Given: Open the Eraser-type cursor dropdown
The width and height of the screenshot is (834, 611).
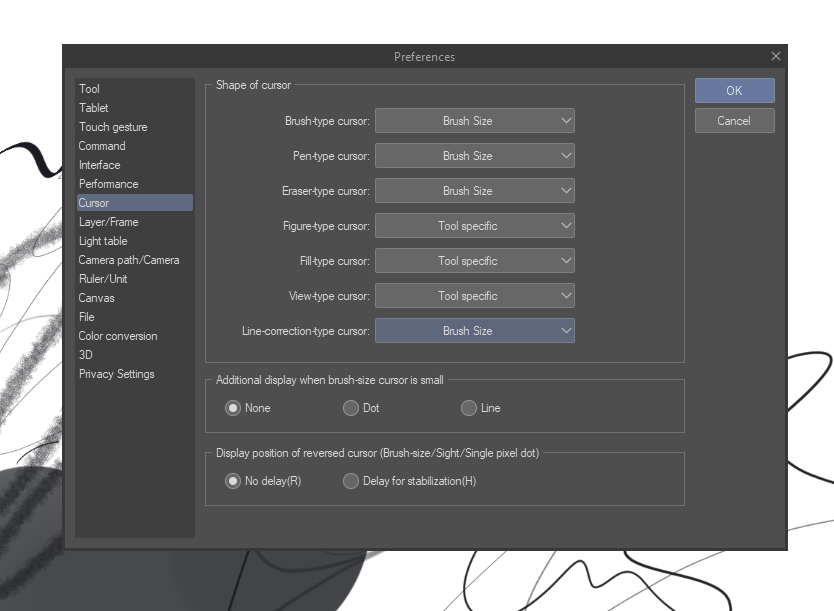Looking at the screenshot, I should pyautogui.click(x=474, y=190).
